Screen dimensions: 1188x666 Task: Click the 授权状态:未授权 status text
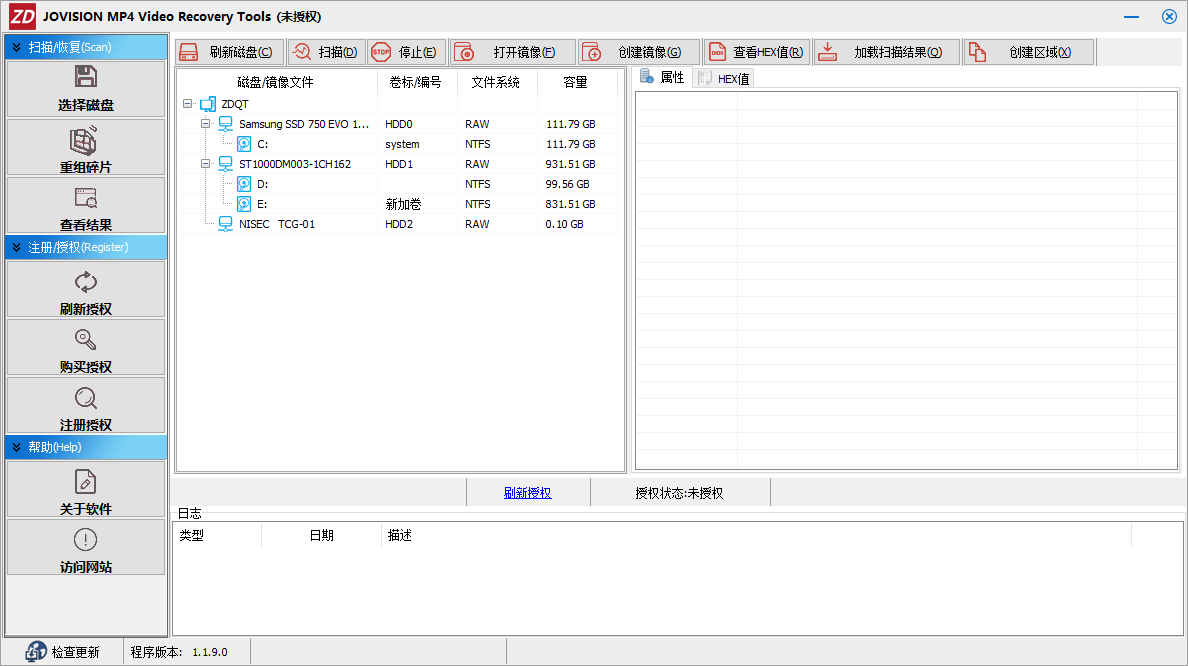(x=679, y=493)
